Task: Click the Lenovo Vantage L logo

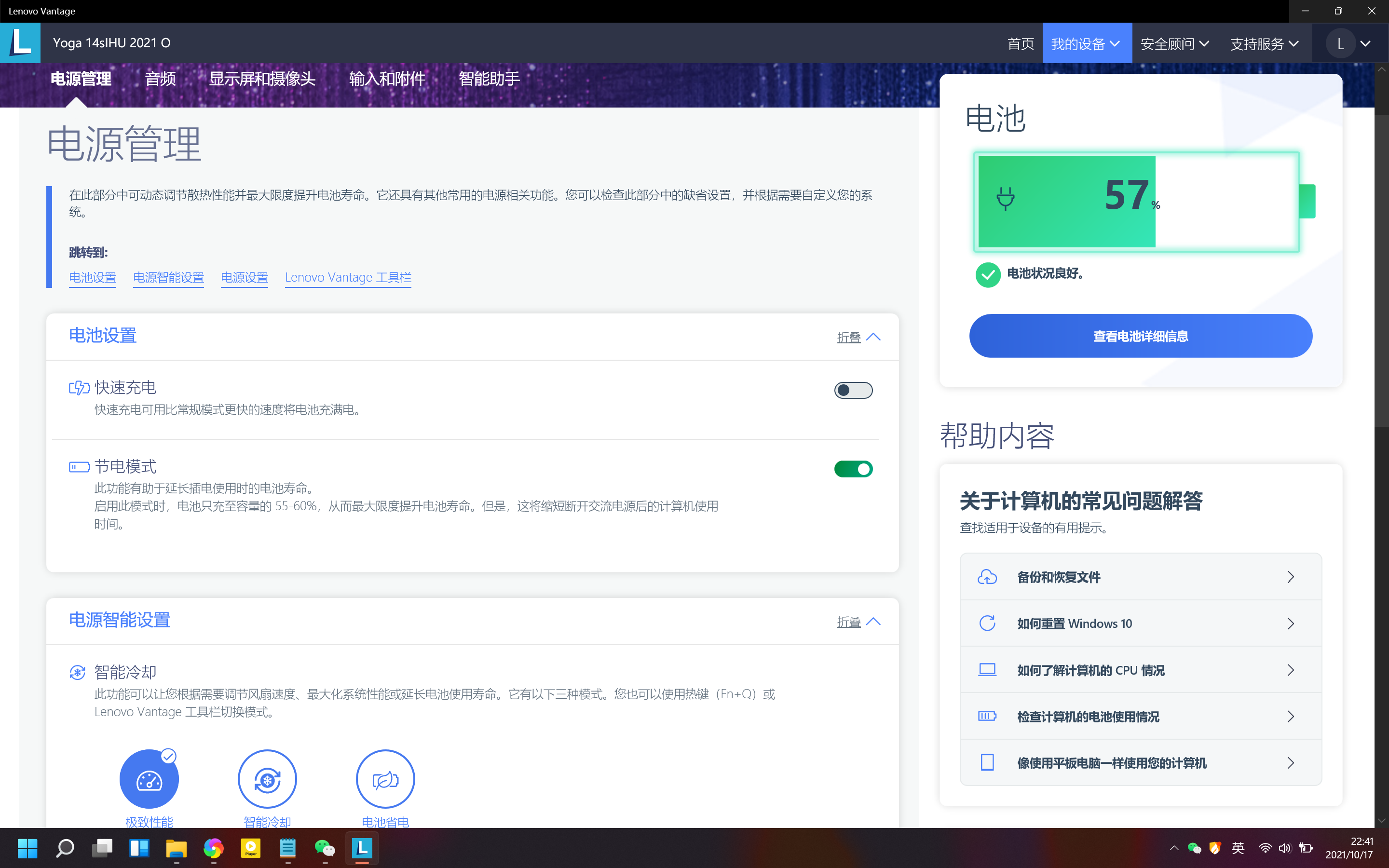Action: pos(20,43)
